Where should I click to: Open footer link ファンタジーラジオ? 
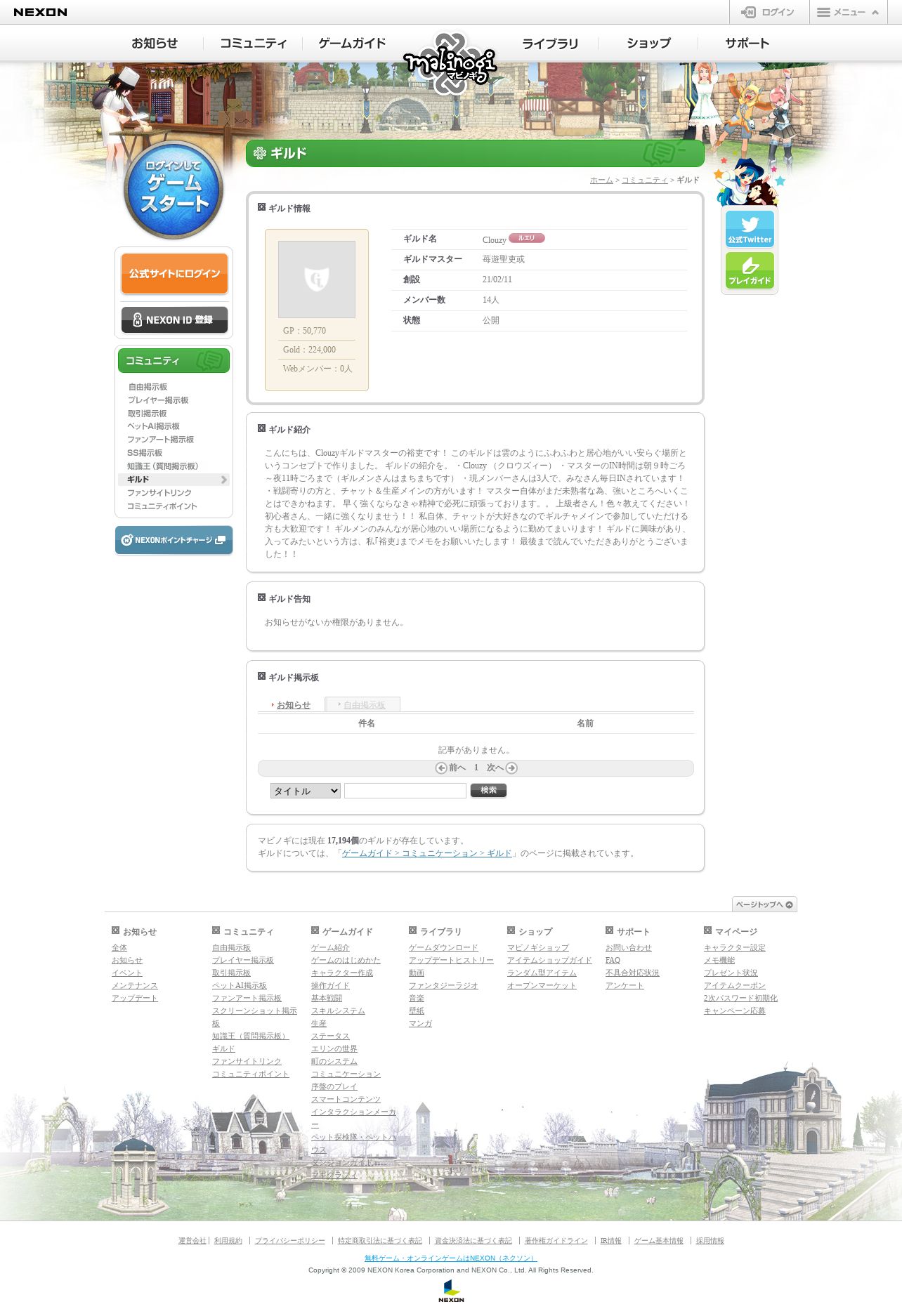point(443,985)
